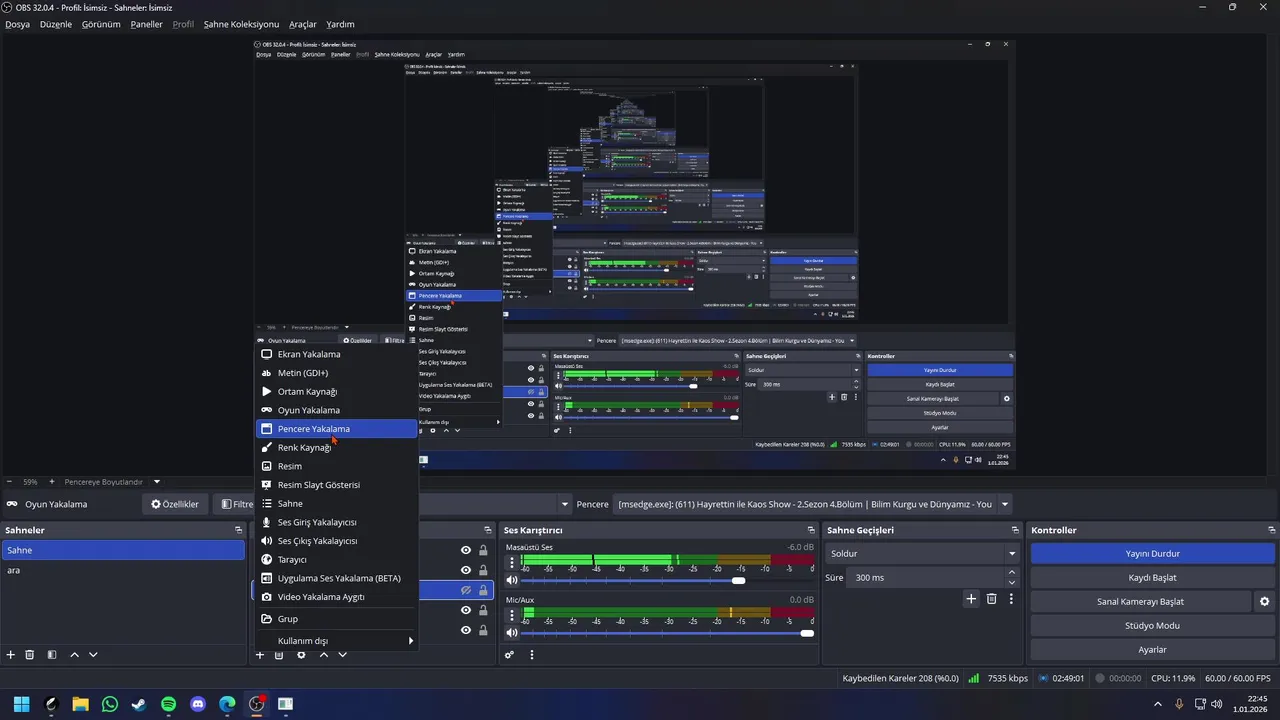This screenshot has height=720, width=1280.
Task: Remove transition with trash icon in Sahne Geçişleri
Action: click(x=992, y=599)
